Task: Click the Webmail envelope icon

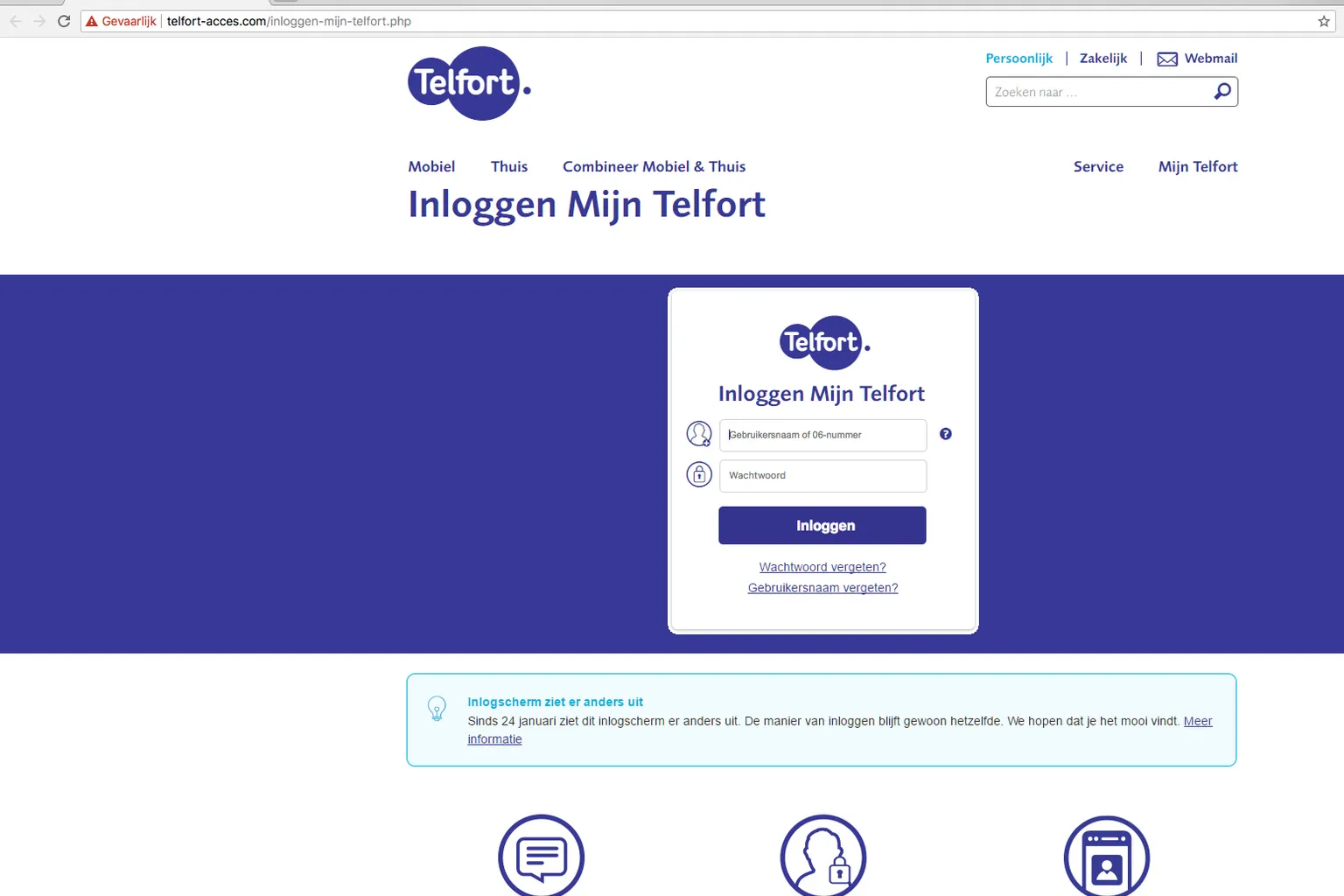Action: 1167,59
